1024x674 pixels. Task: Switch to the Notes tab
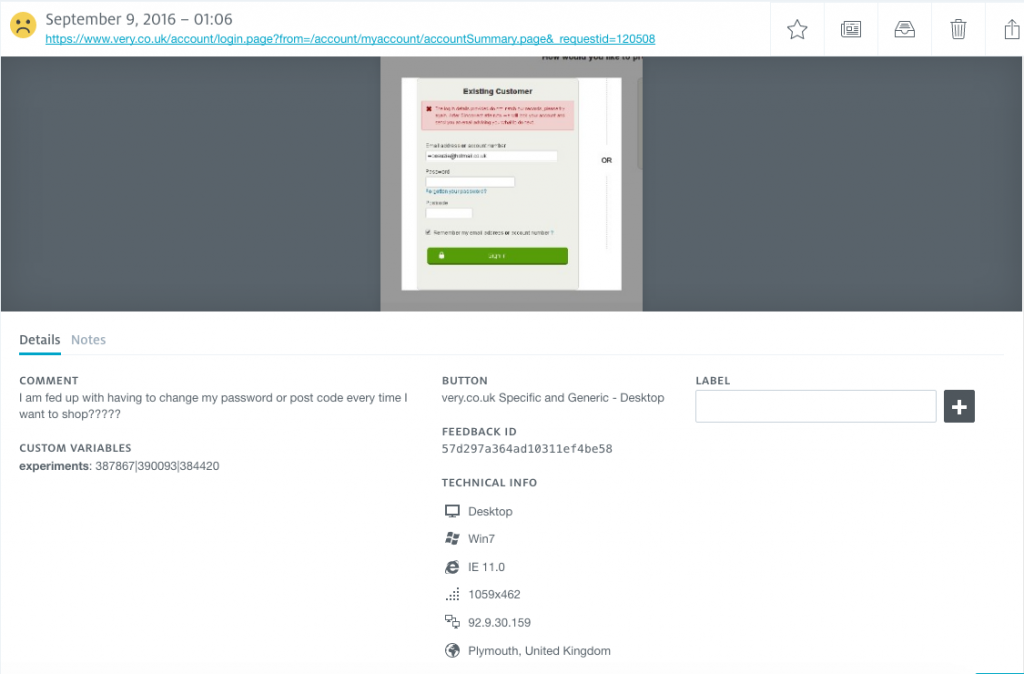88,340
